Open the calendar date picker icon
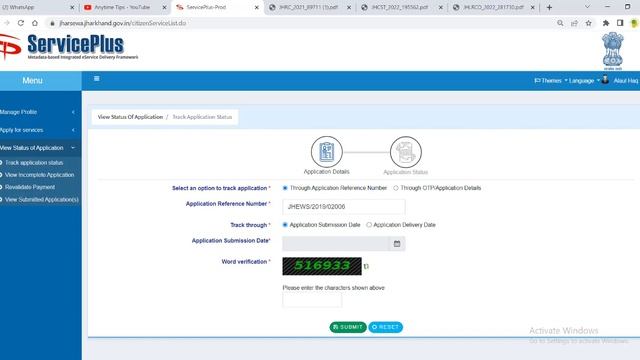 pos(397,244)
